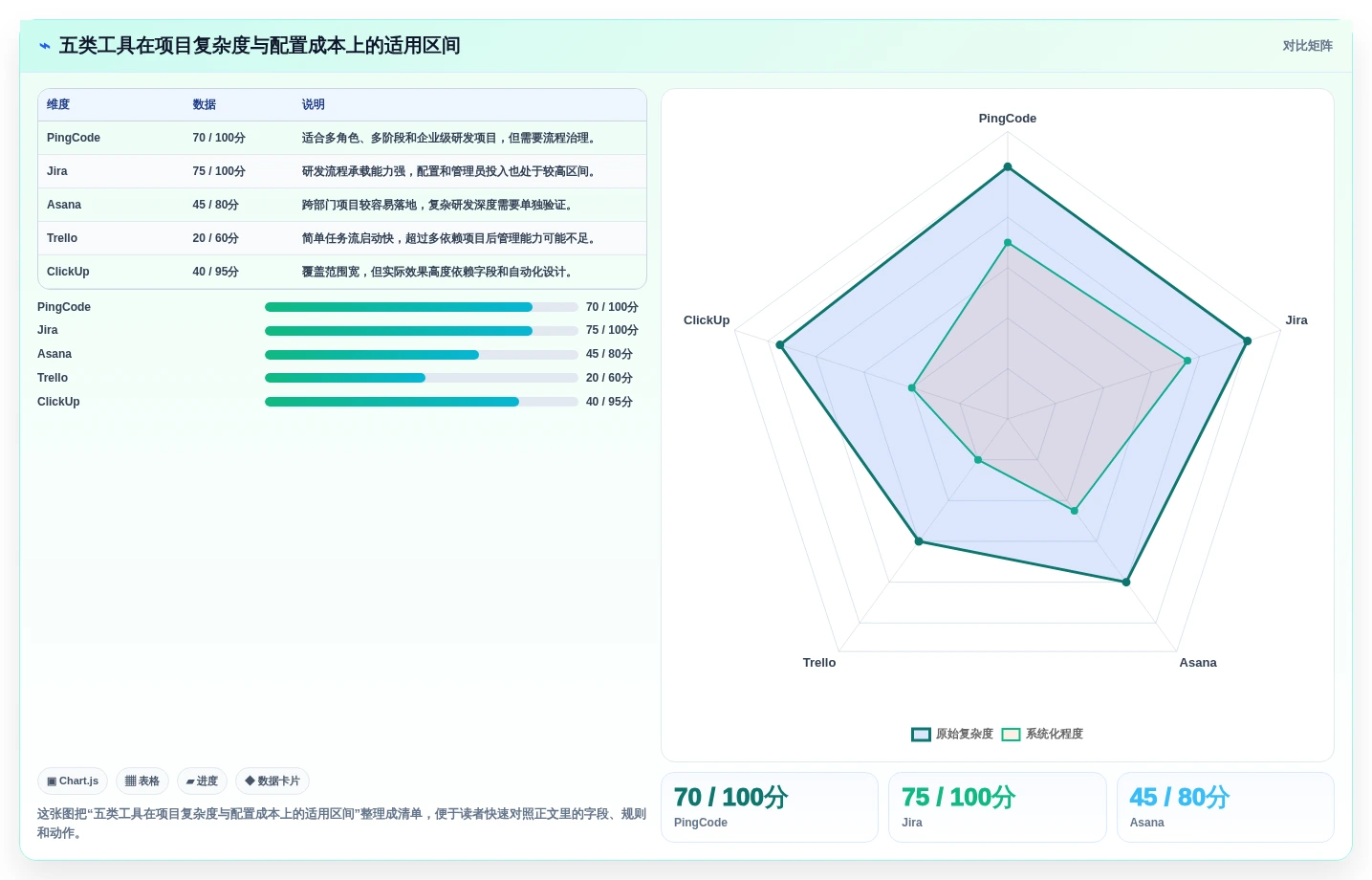Click the inner PingCode radar data point
Image resolution: width=1372 pixels, height=880 pixels.
tap(1008, 243)
